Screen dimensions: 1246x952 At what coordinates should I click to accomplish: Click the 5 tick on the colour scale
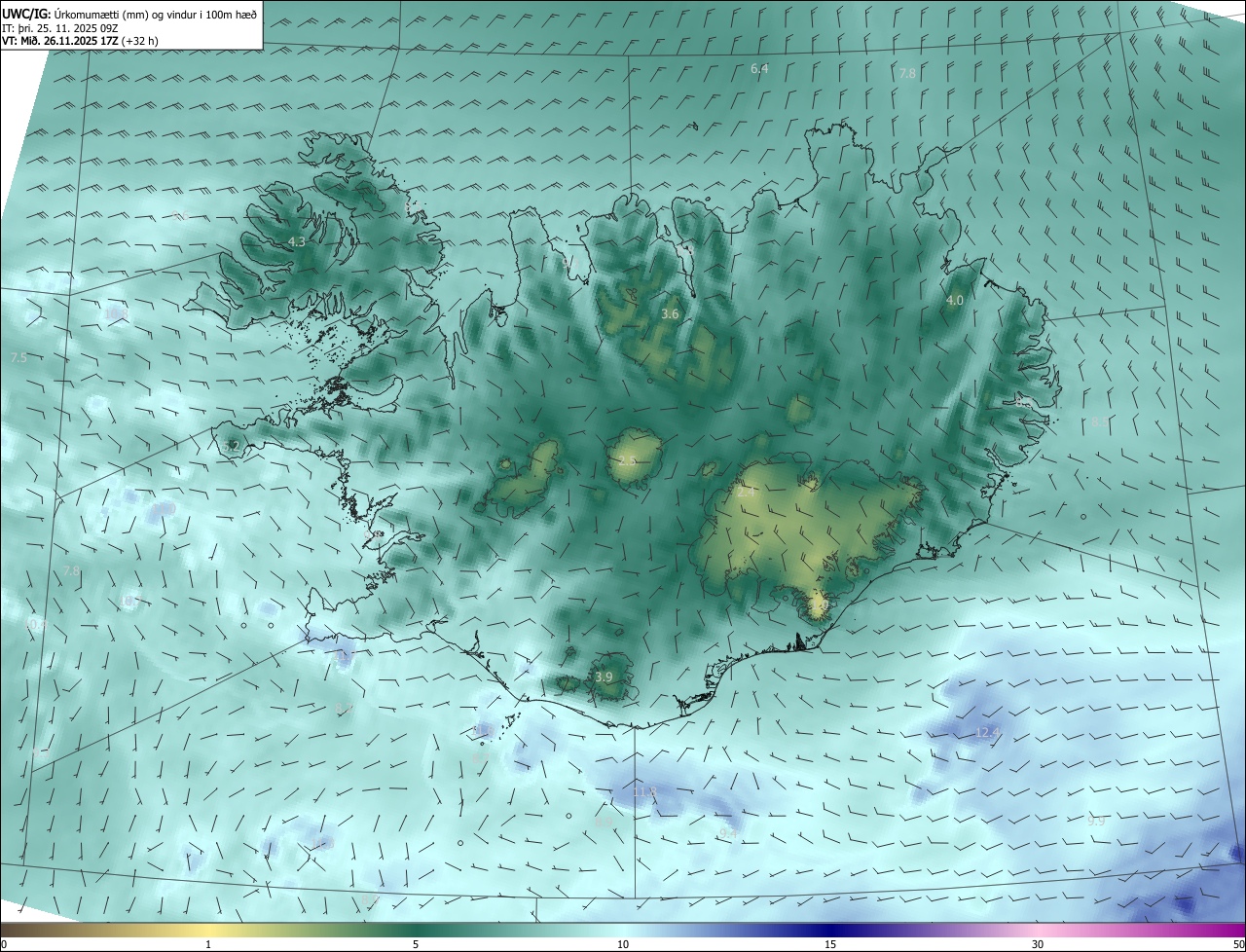tap(416, 944)
